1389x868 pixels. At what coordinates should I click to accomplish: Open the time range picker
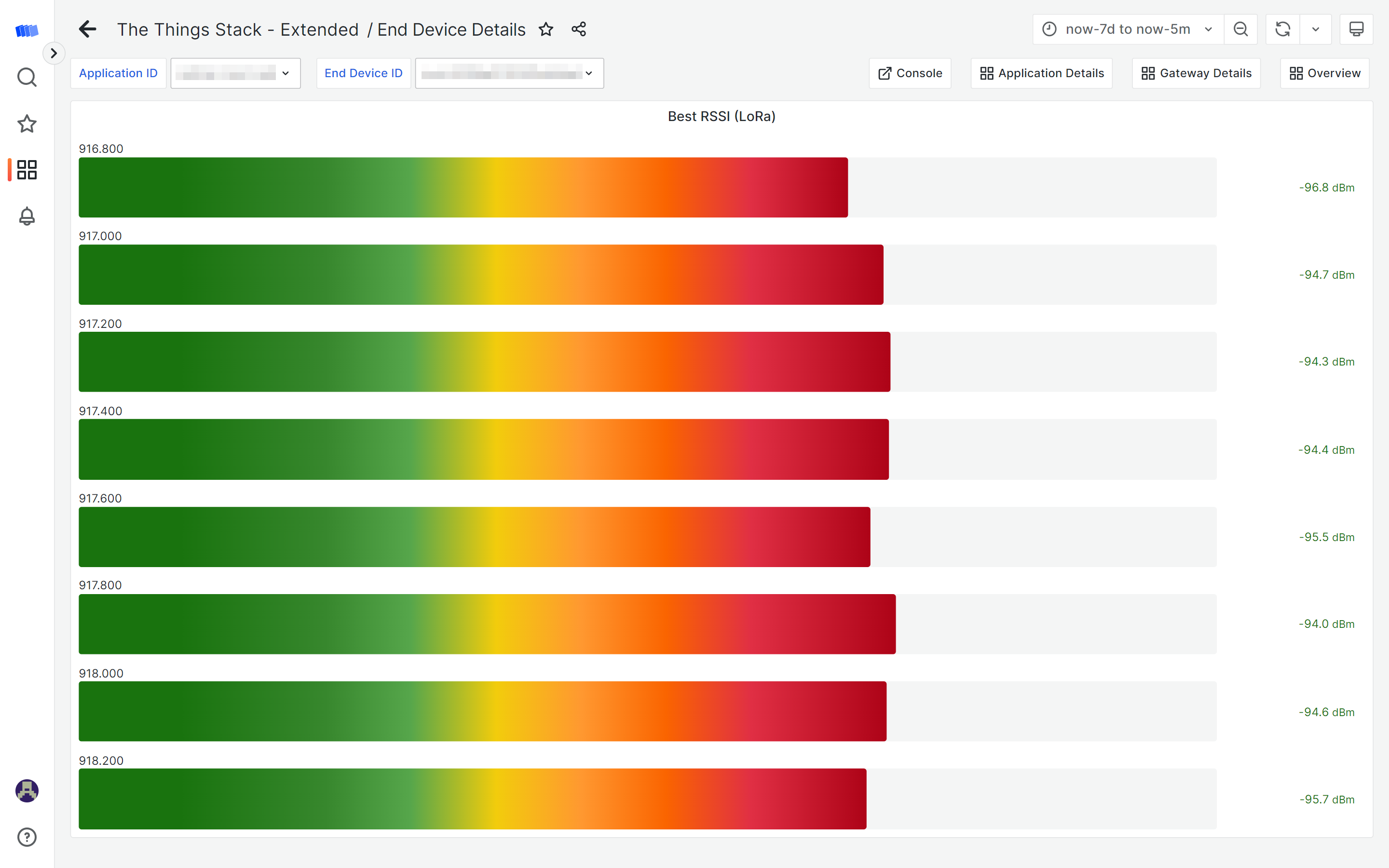point(1127,29)
